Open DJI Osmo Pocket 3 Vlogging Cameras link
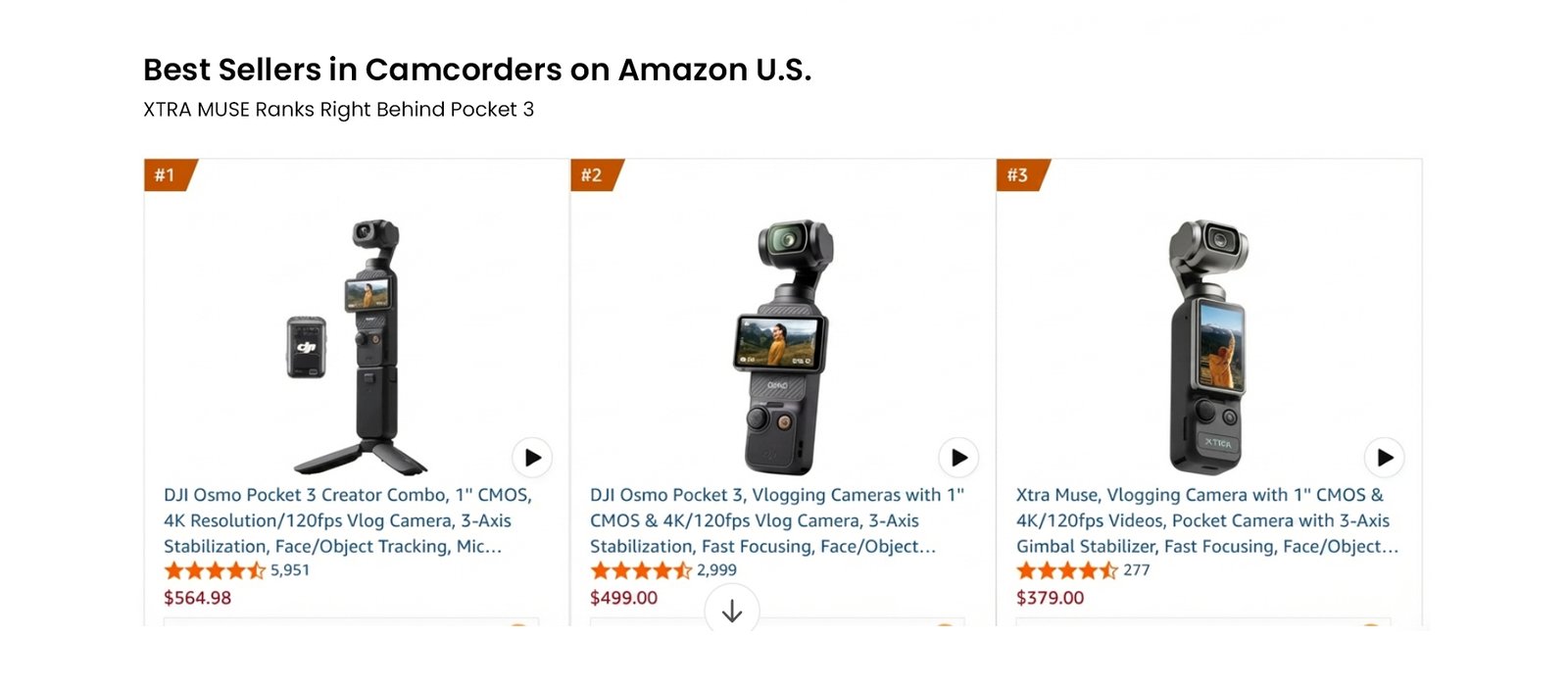1568x687 pixels. tap(776, 520)
